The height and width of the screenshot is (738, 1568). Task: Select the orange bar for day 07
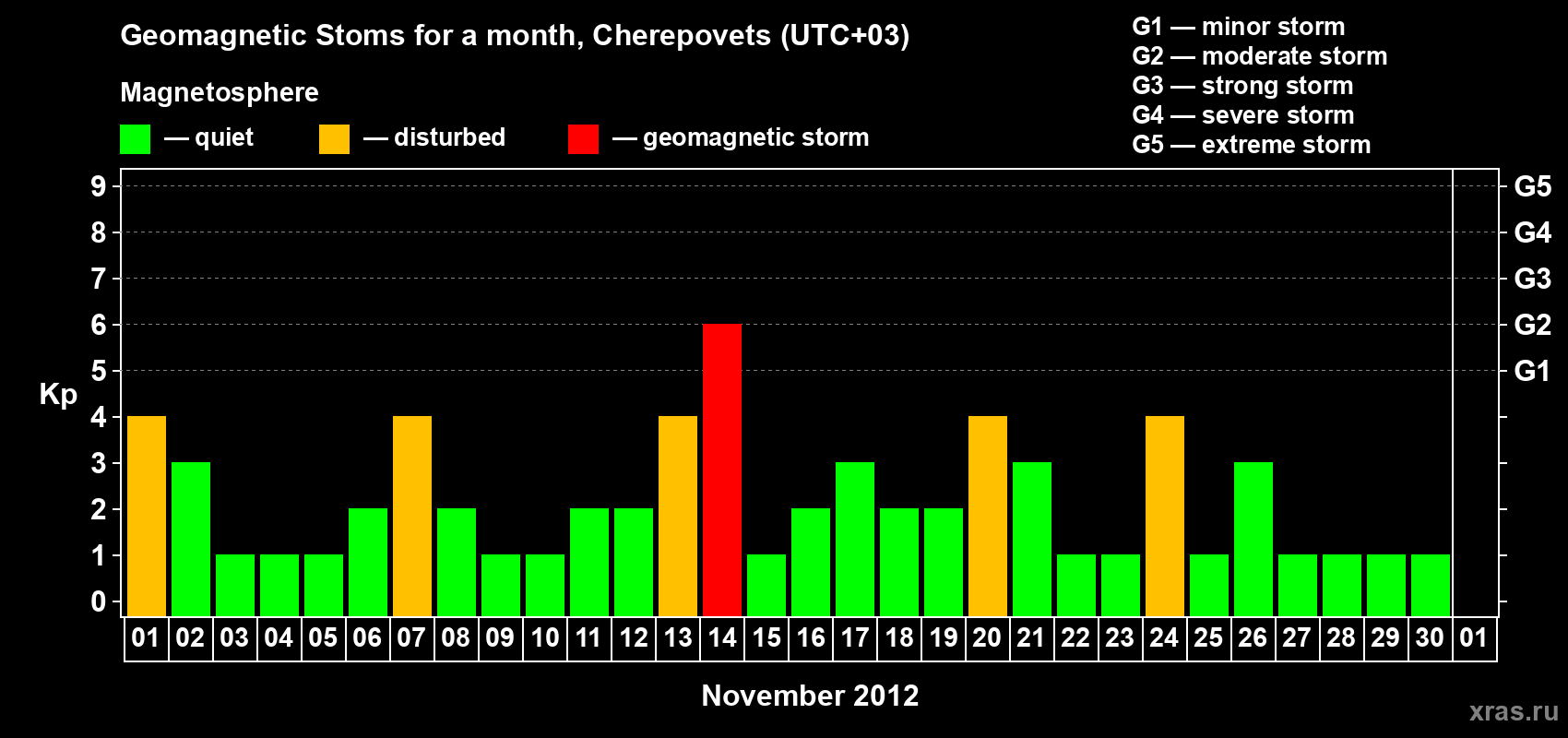[412, 516]
